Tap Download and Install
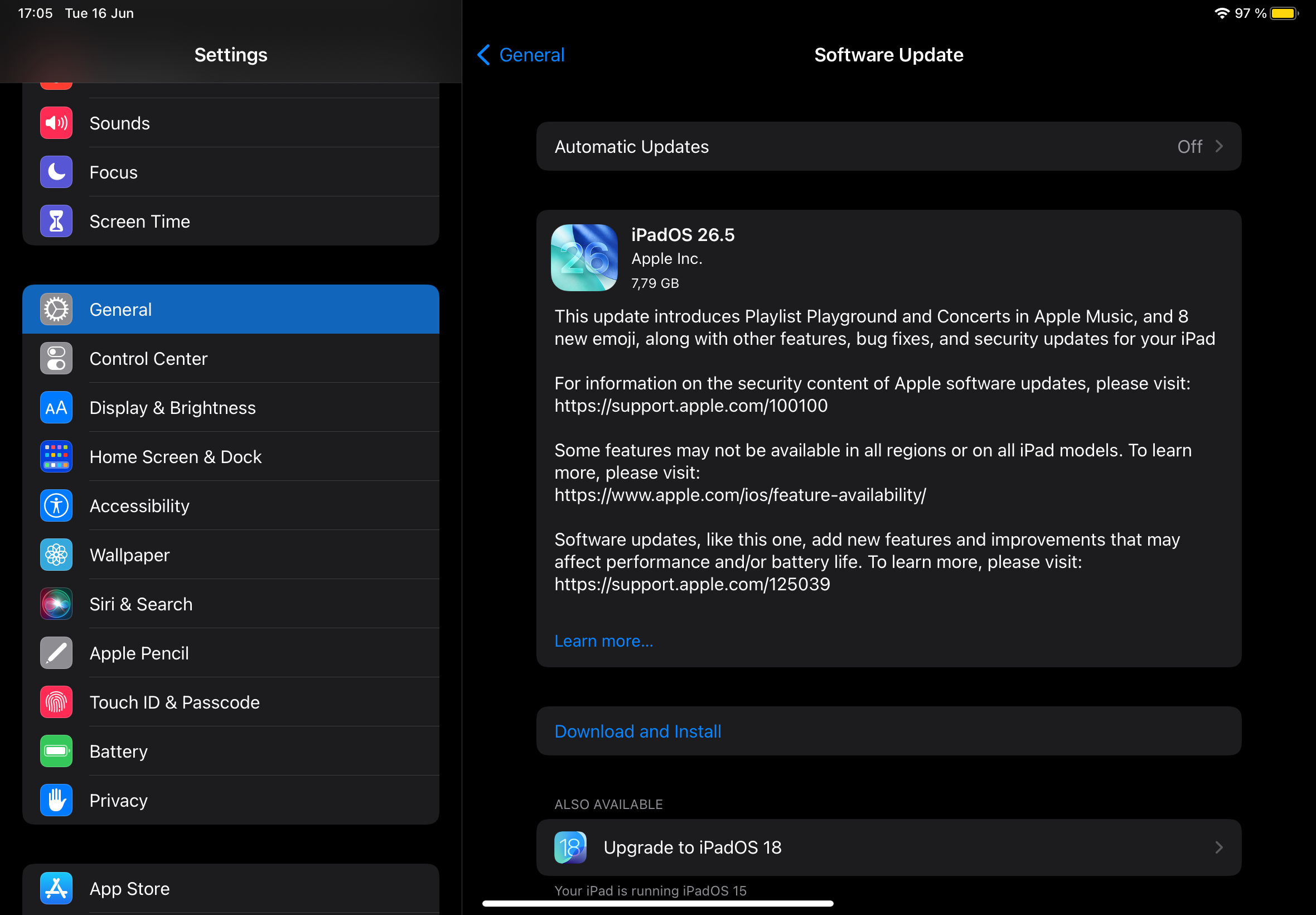The width and height of the screenshot is (1316, 915). pos(889,731)
